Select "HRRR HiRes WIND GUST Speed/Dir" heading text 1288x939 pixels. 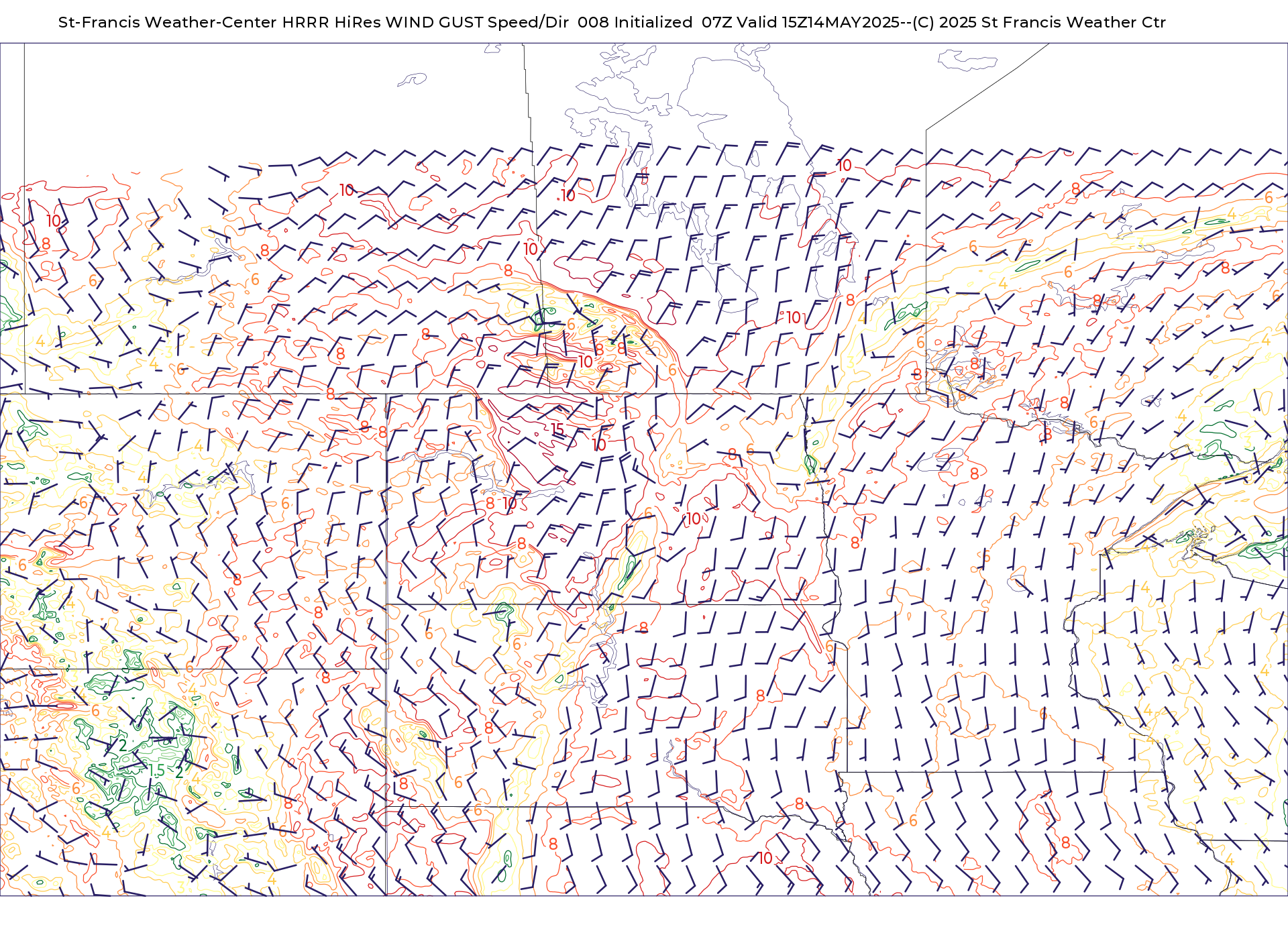pos(425,22)
